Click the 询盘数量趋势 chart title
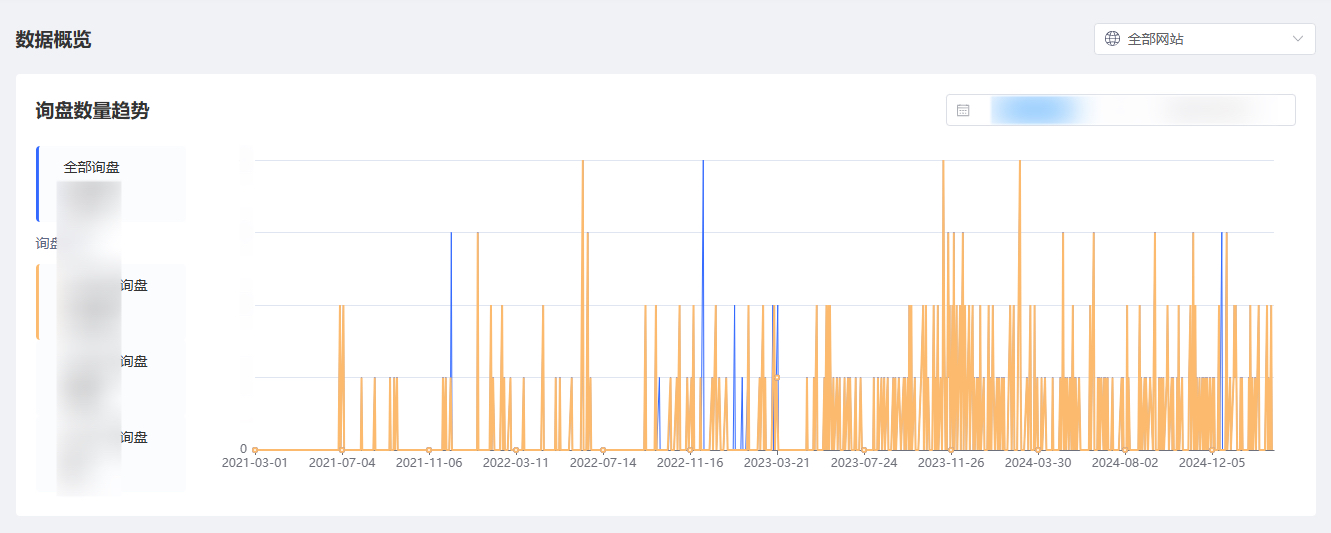 (x=92, y=111)
